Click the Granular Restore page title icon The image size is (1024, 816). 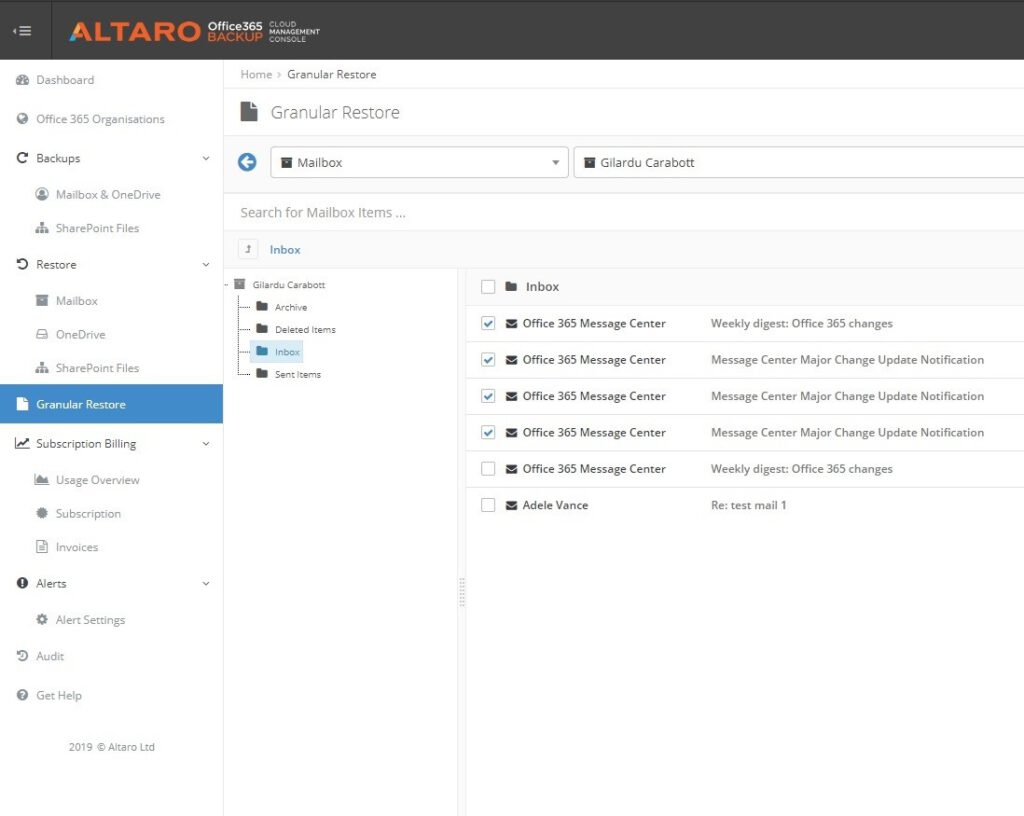(x=249, y=112)
